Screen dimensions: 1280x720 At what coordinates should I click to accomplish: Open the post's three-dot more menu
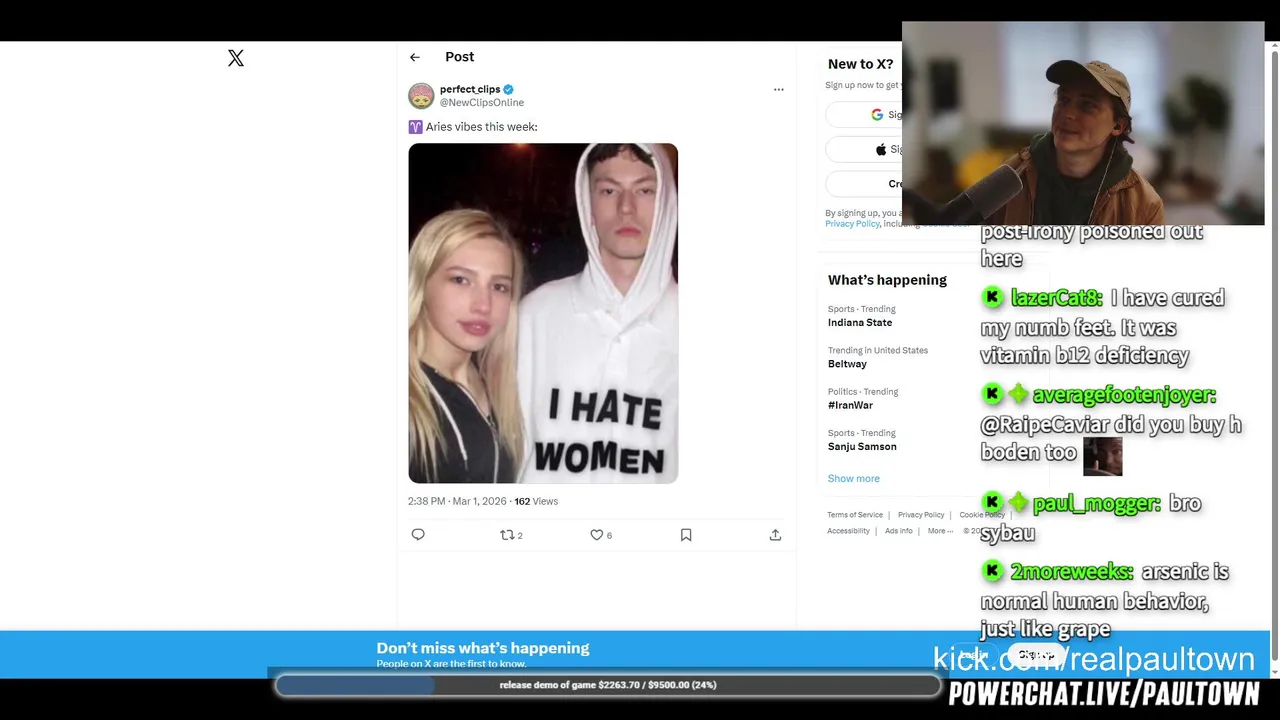pyautogui.click(x=779, y=89)
